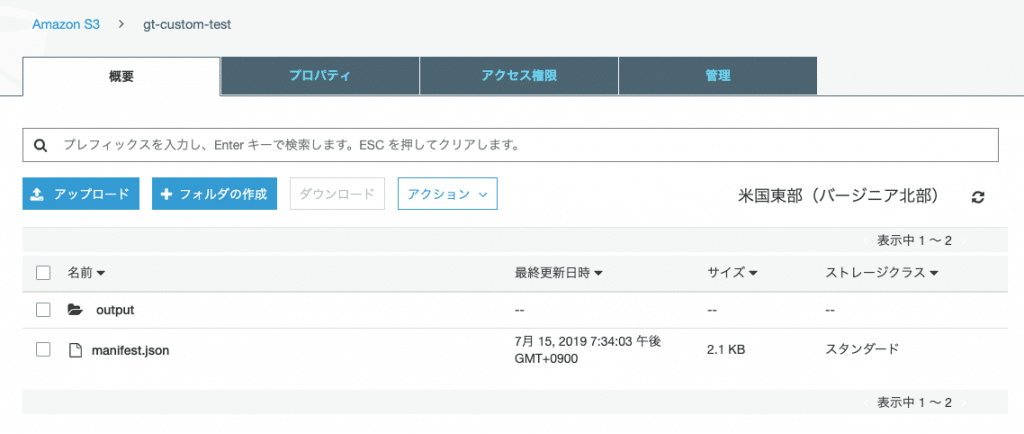Click the upload arrow icon on アップロード

tap(37, 194)
